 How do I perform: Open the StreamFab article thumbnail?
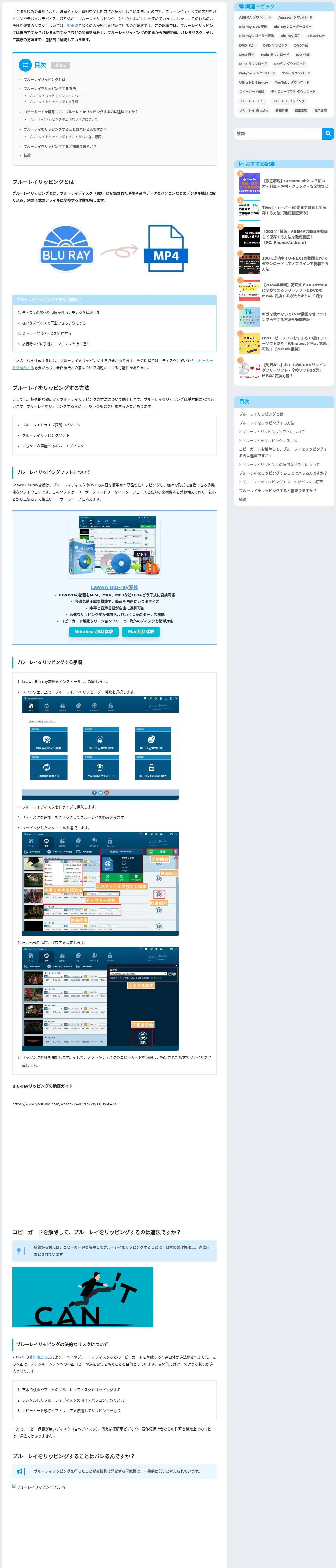tap(249, 184)
